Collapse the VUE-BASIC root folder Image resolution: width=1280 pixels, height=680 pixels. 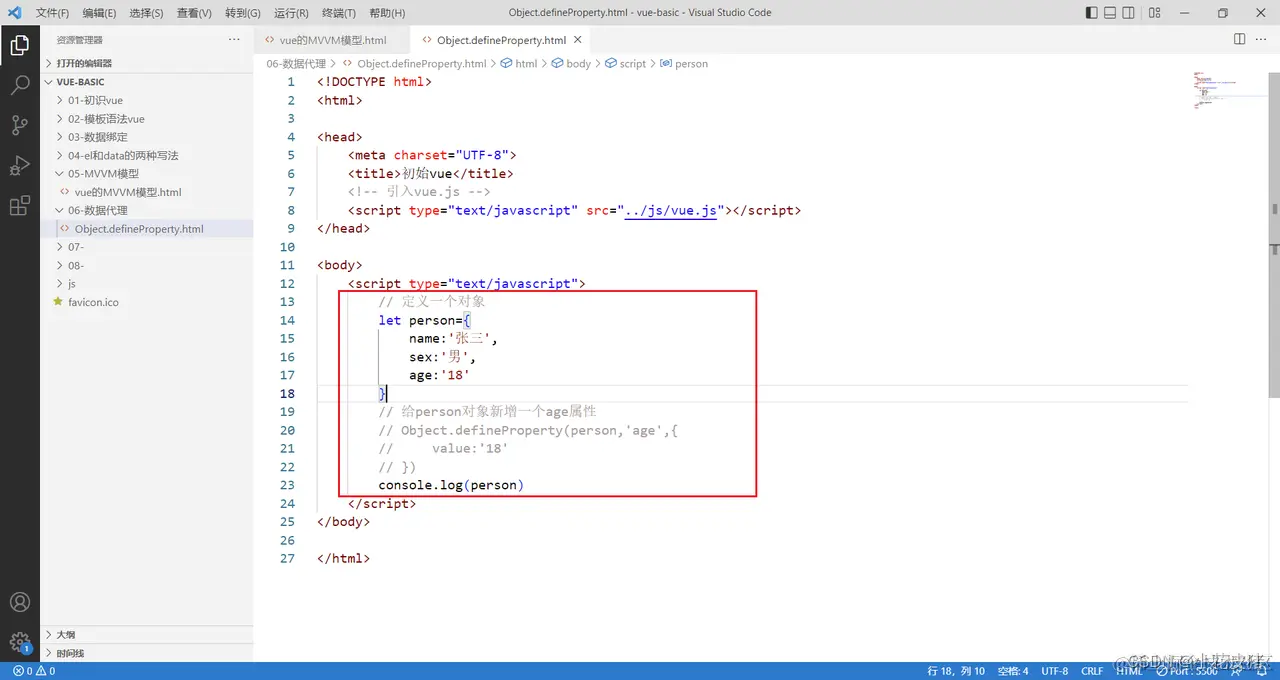(147, 82)
